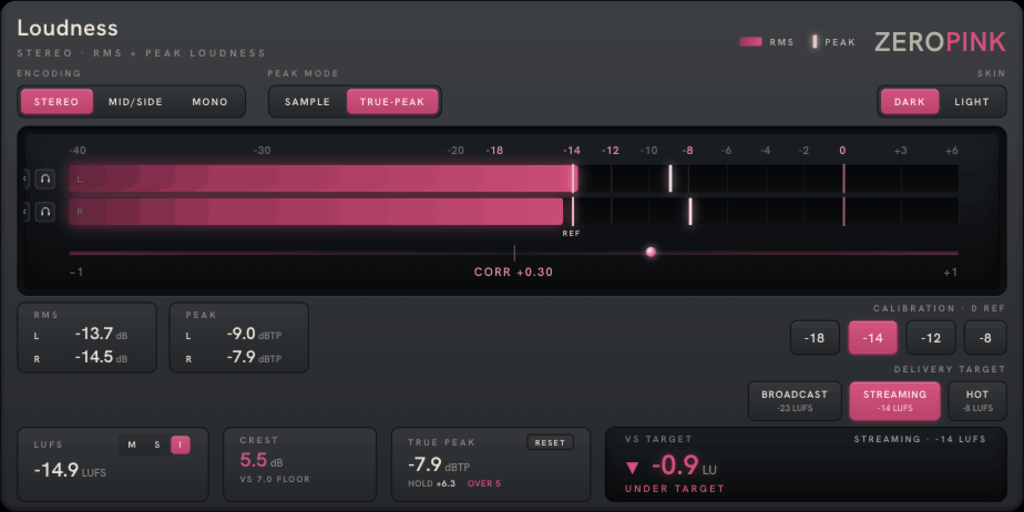Viewport: 1024px width, 512px height.
Task: Click the RMS legend swatch
Action: tap(750, 42)
